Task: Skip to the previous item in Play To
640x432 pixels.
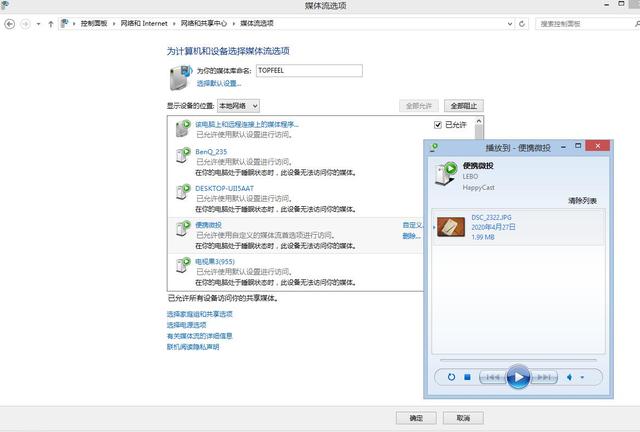Action: [493, 377]
